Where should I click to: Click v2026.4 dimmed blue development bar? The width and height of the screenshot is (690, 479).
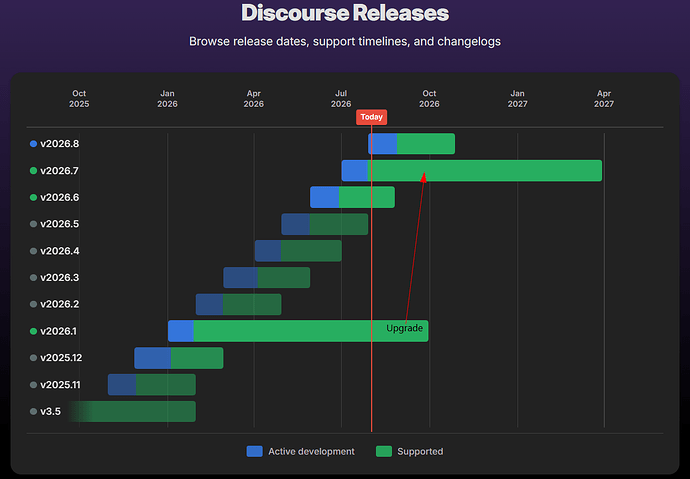268,251
